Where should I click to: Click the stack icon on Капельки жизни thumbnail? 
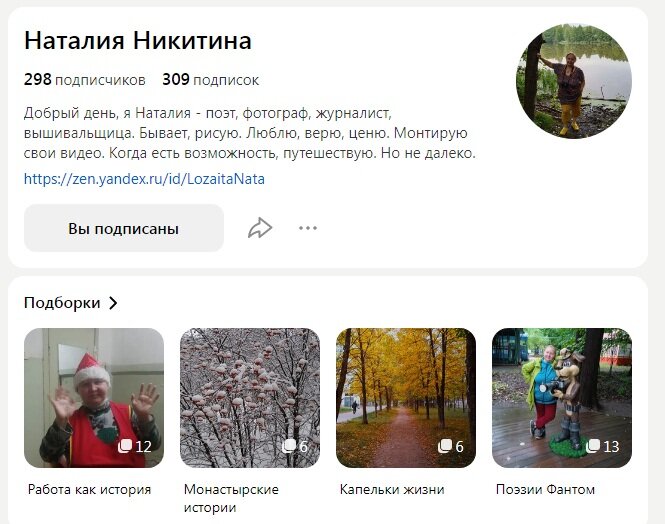click(445, 446)
